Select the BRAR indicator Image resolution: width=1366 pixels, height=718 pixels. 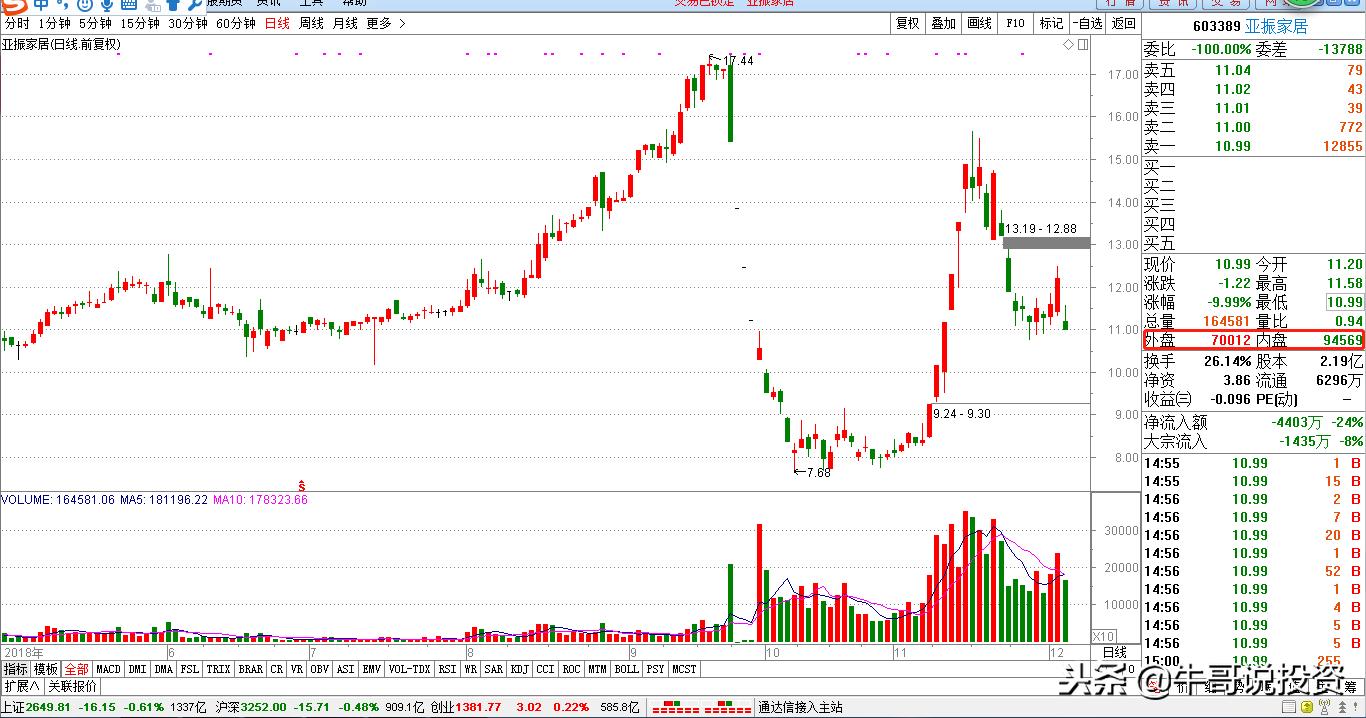[250, 669]
